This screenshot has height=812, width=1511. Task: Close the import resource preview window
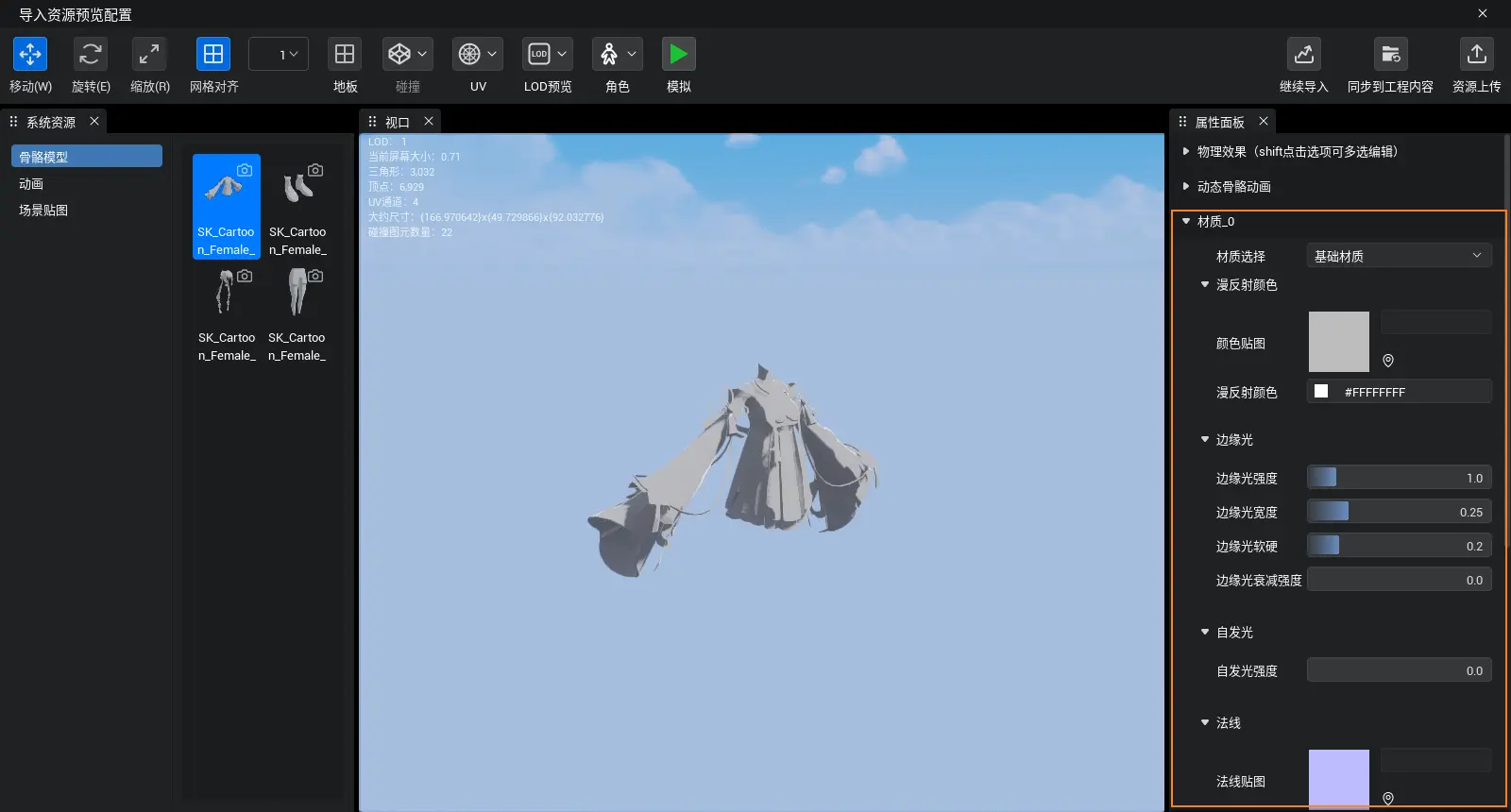click(x=1483, y=13)
